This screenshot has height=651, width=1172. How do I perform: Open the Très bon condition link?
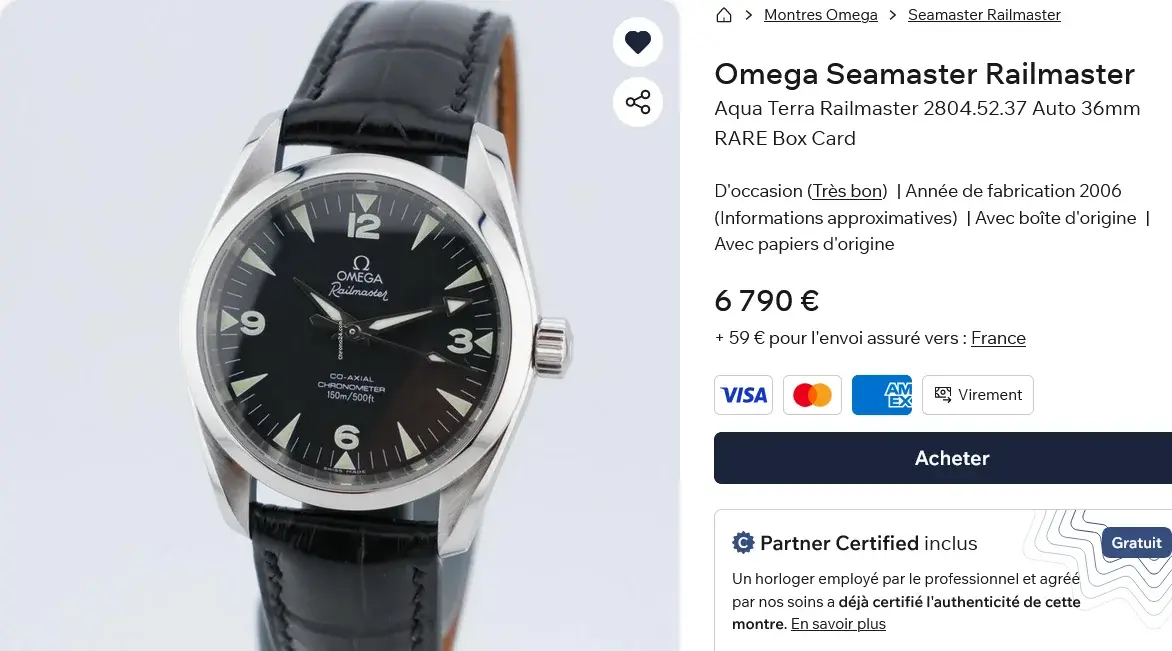point(846,190)
